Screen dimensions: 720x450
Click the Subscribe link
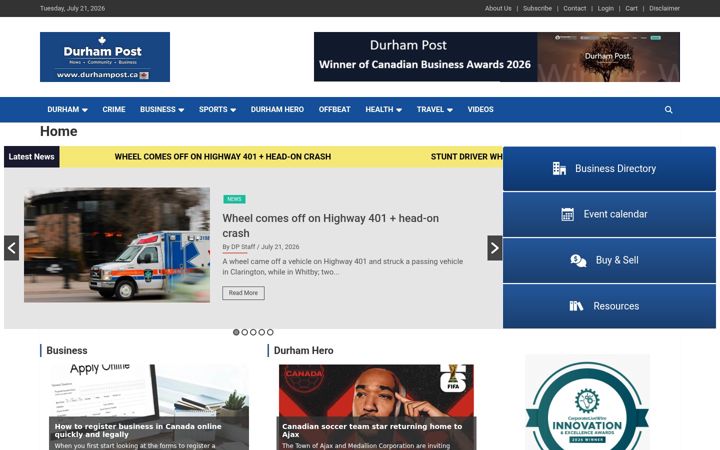point(537,8)
